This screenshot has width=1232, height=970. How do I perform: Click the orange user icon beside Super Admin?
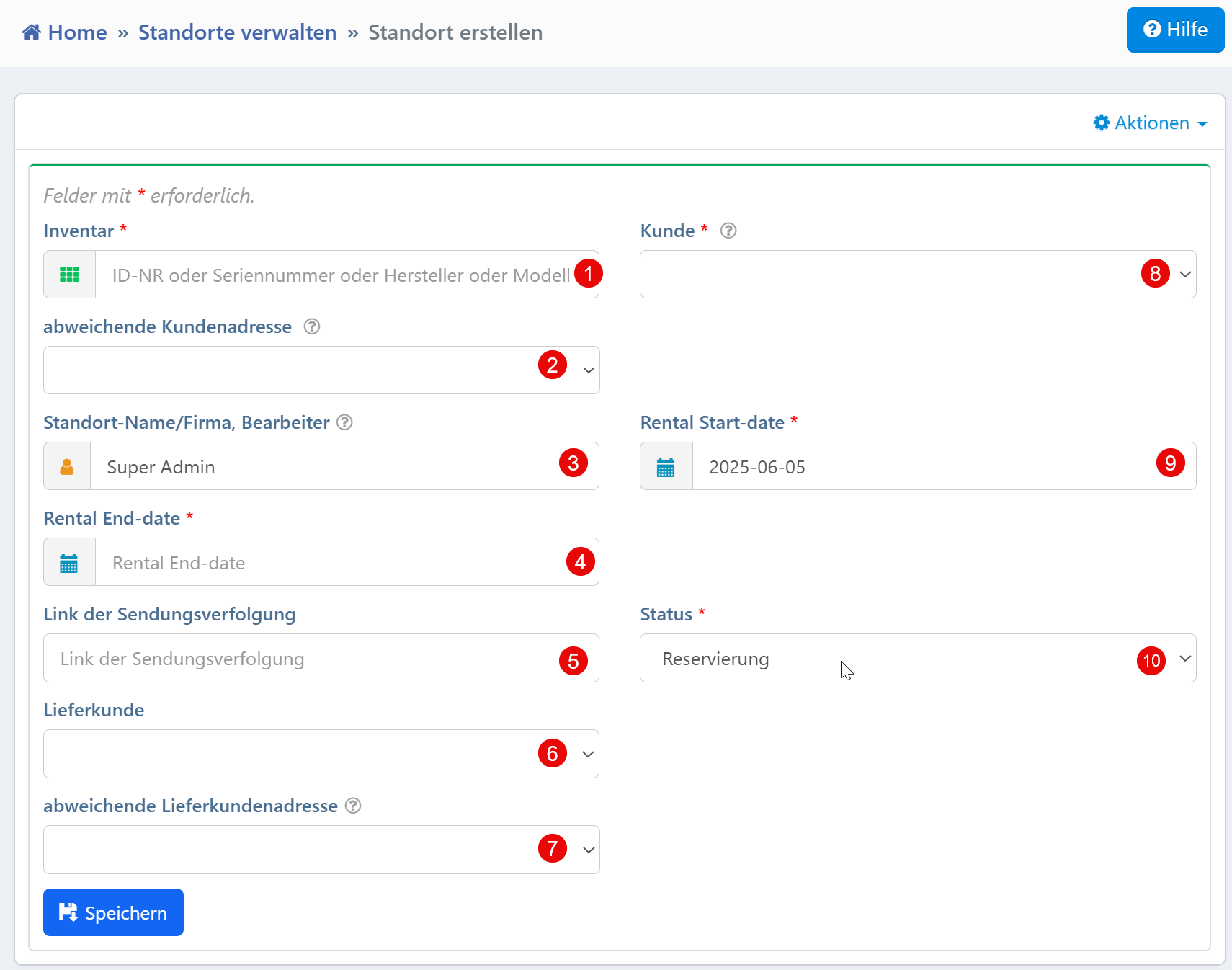pyautogui.click(x=67, y=467)
